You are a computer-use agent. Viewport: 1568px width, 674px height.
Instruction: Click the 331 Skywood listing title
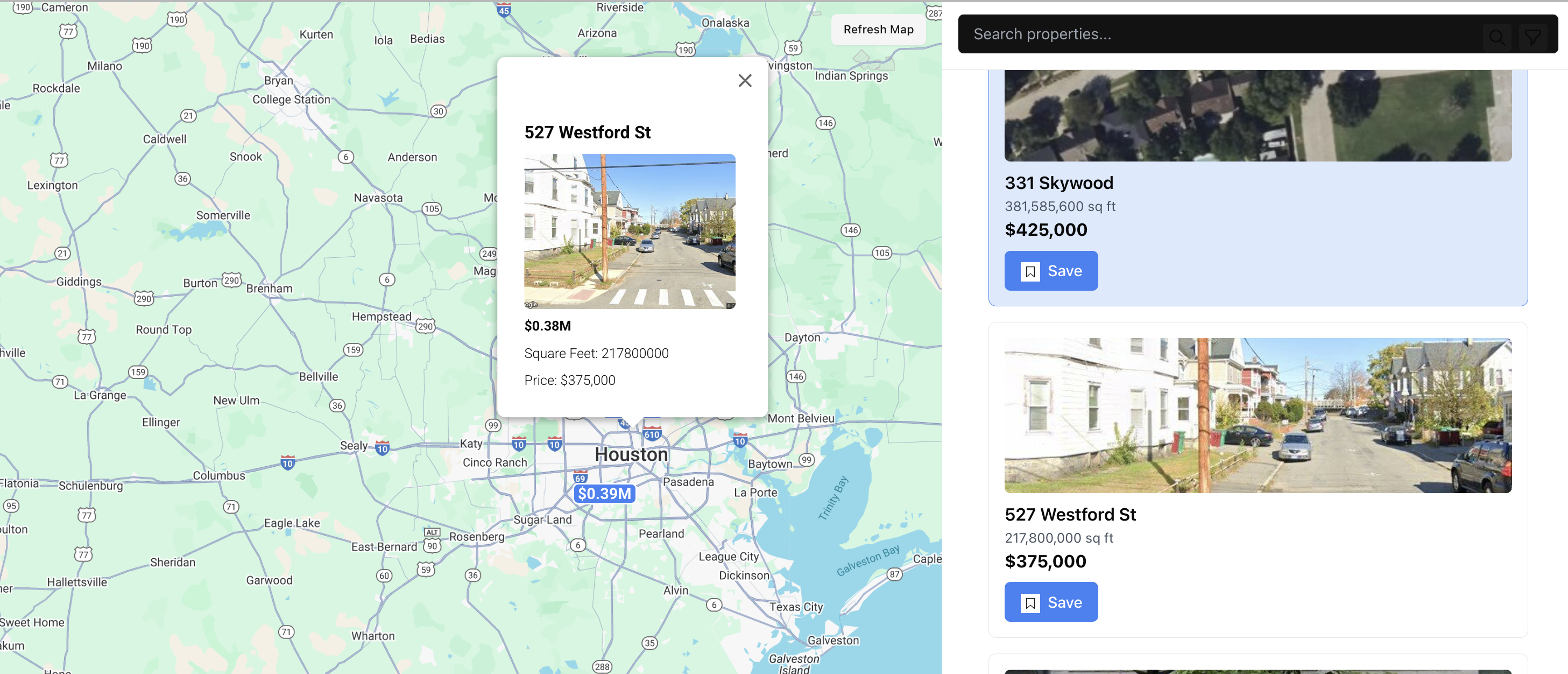1058,182
